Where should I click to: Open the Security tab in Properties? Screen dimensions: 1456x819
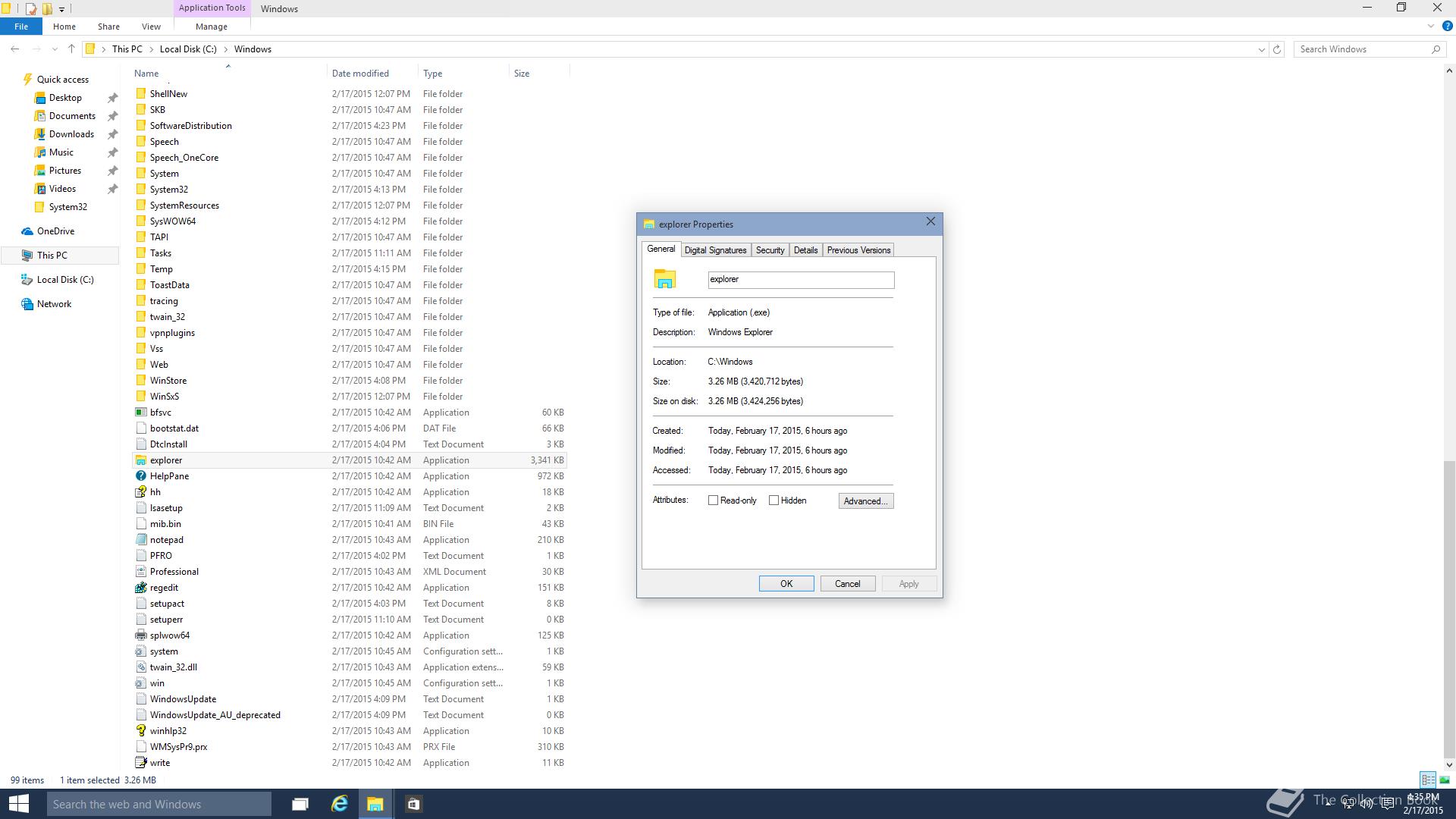tap(770, 250)
